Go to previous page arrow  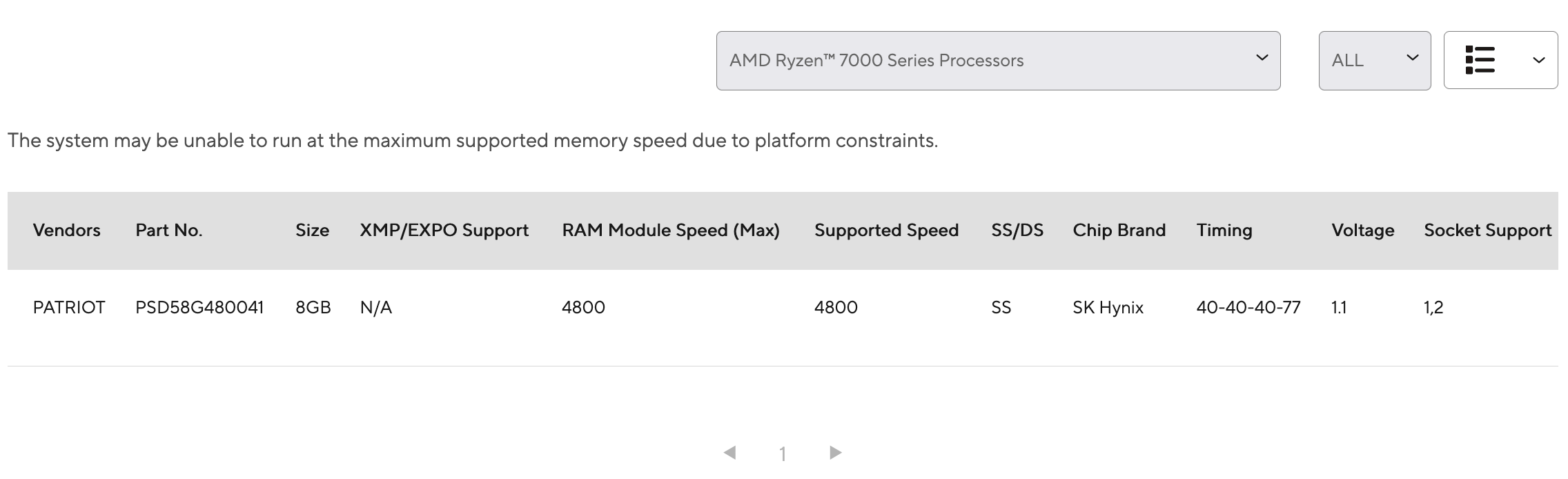click(x=729, y=453)
